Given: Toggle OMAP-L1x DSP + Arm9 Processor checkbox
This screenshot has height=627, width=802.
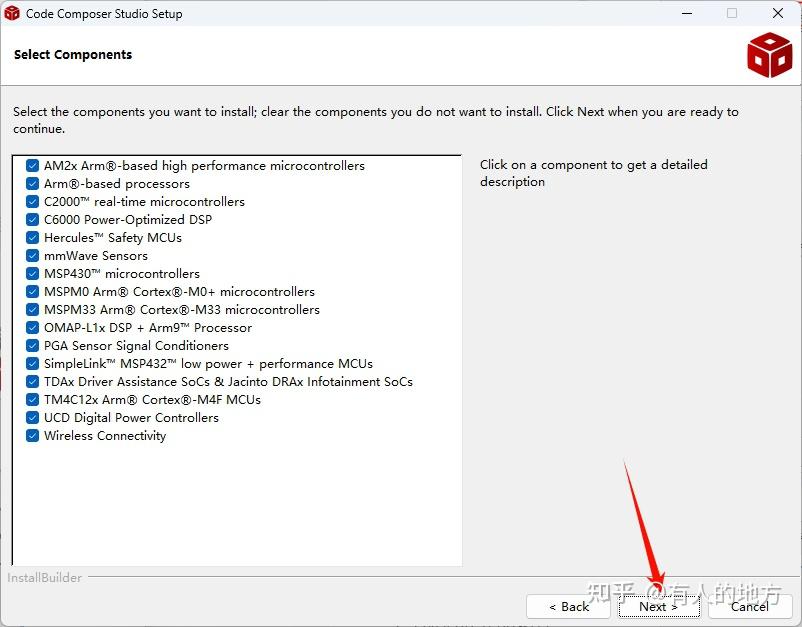Looking at the screenshot, I should 32,328.
